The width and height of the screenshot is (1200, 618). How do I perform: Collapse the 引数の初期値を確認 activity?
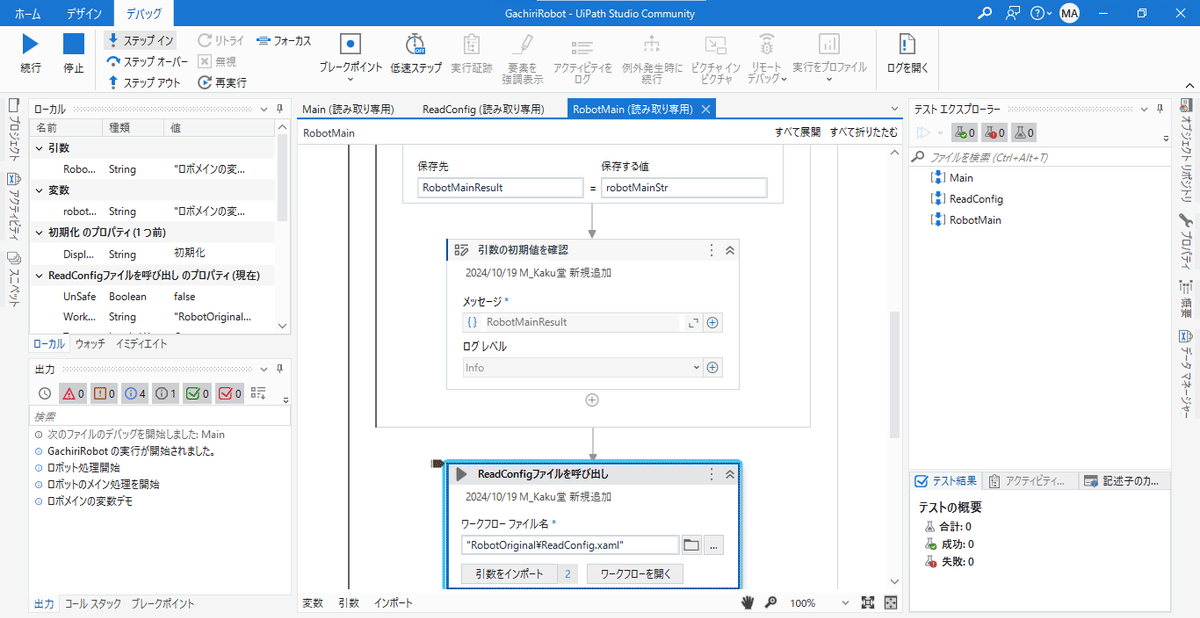click(729, 251)
